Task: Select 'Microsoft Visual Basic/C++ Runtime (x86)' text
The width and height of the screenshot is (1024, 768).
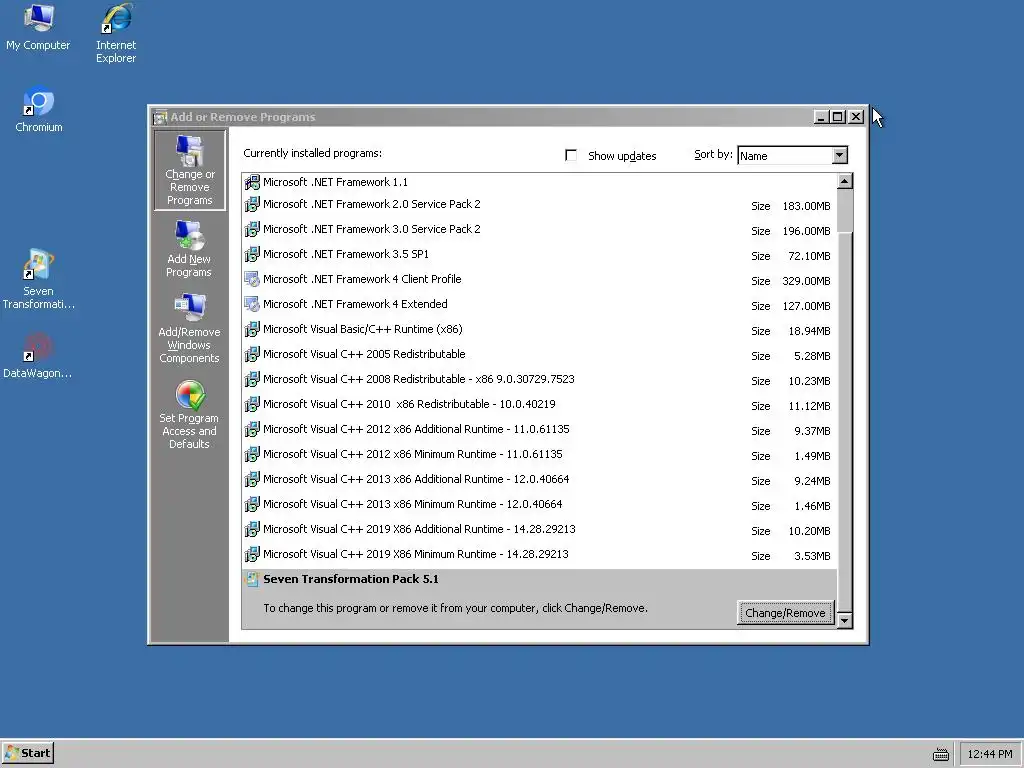Action: click(362, 329)
